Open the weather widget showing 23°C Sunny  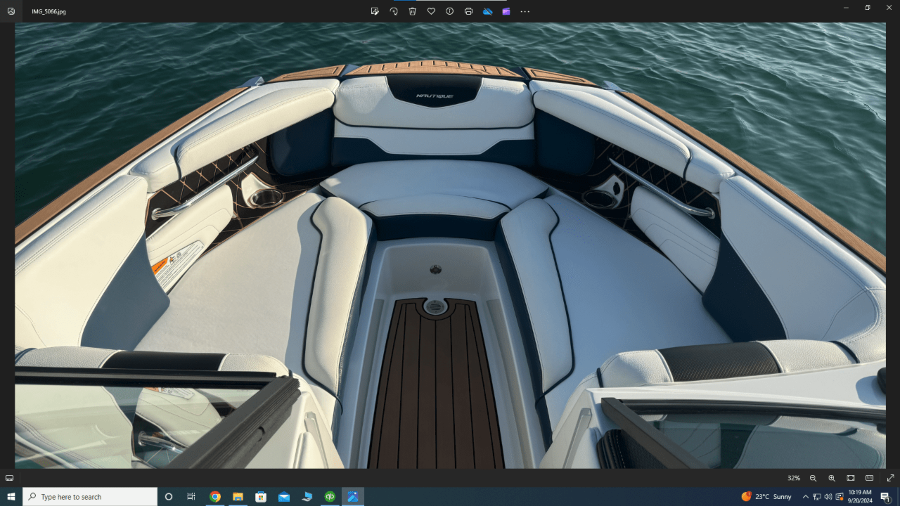(x=766, y=497)
